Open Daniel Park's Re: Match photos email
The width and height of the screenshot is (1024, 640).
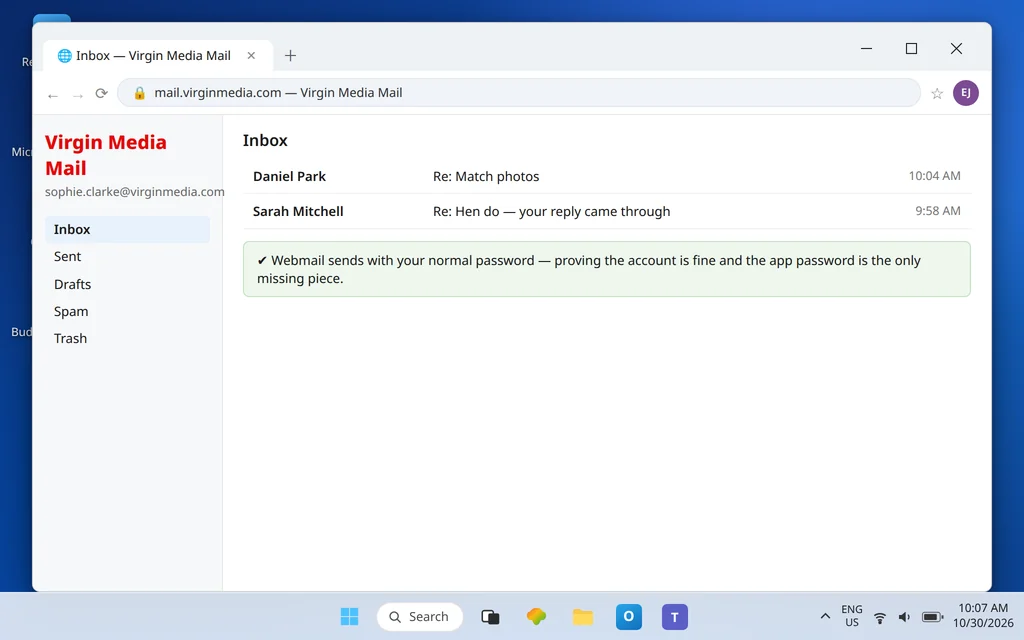607,176
